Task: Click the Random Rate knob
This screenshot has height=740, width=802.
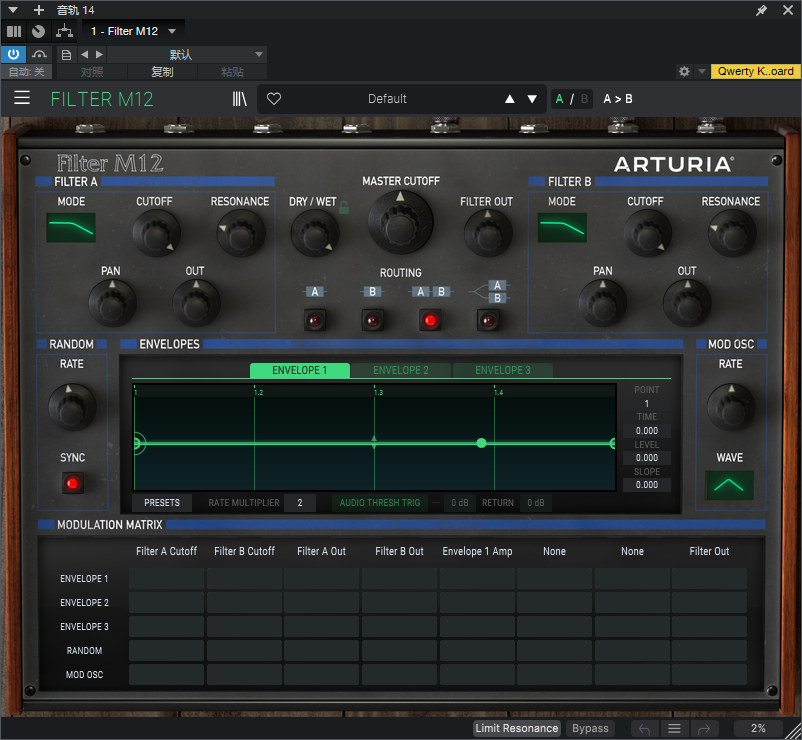Action: [72, 408]
